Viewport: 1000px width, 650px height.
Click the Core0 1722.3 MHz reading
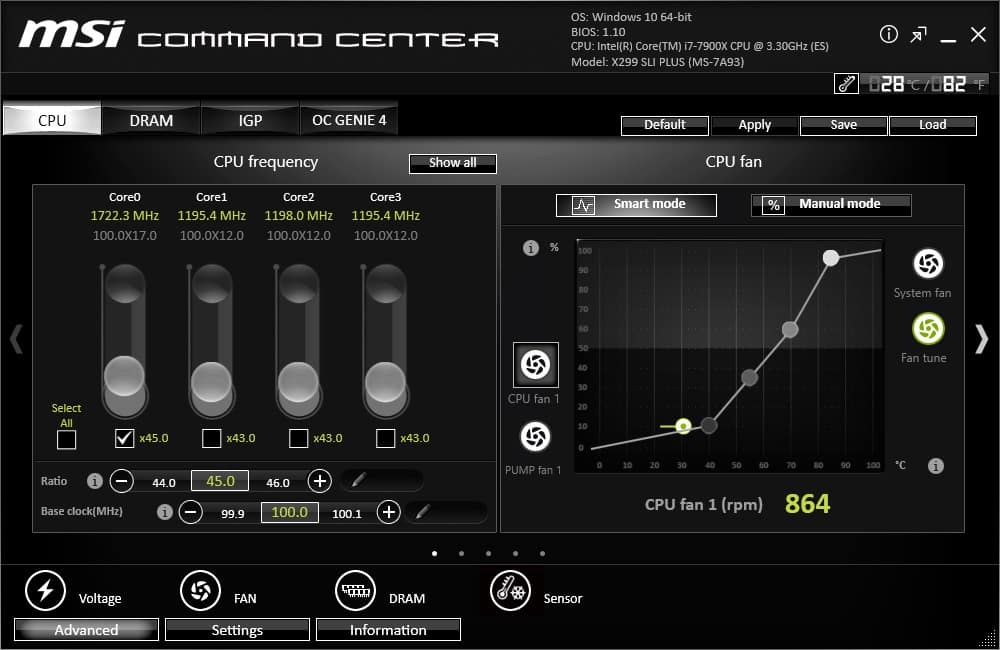(x=124, y=216)
